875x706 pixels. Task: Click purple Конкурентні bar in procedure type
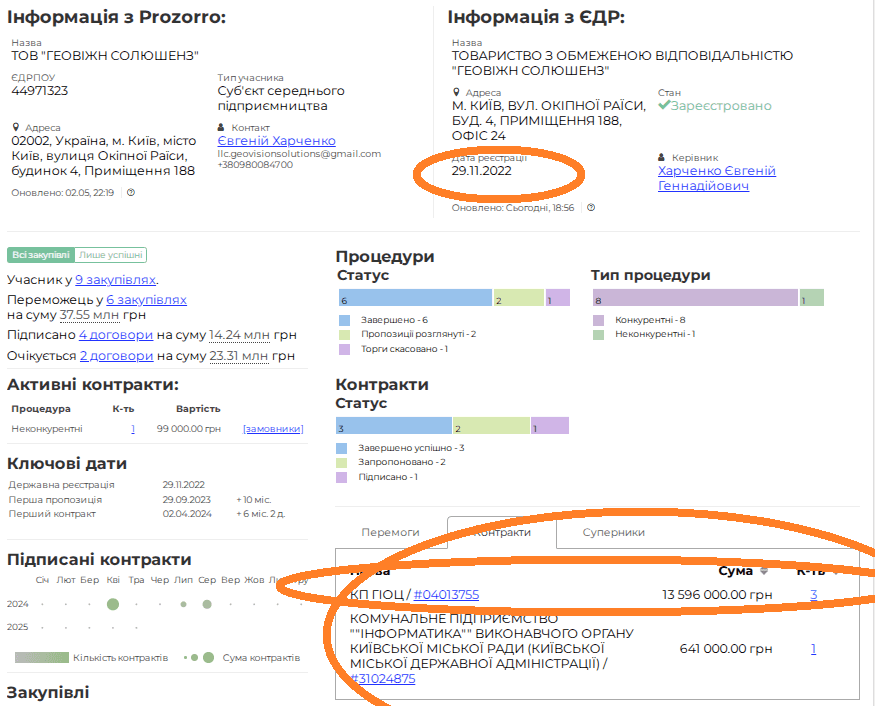coord(695,298)
